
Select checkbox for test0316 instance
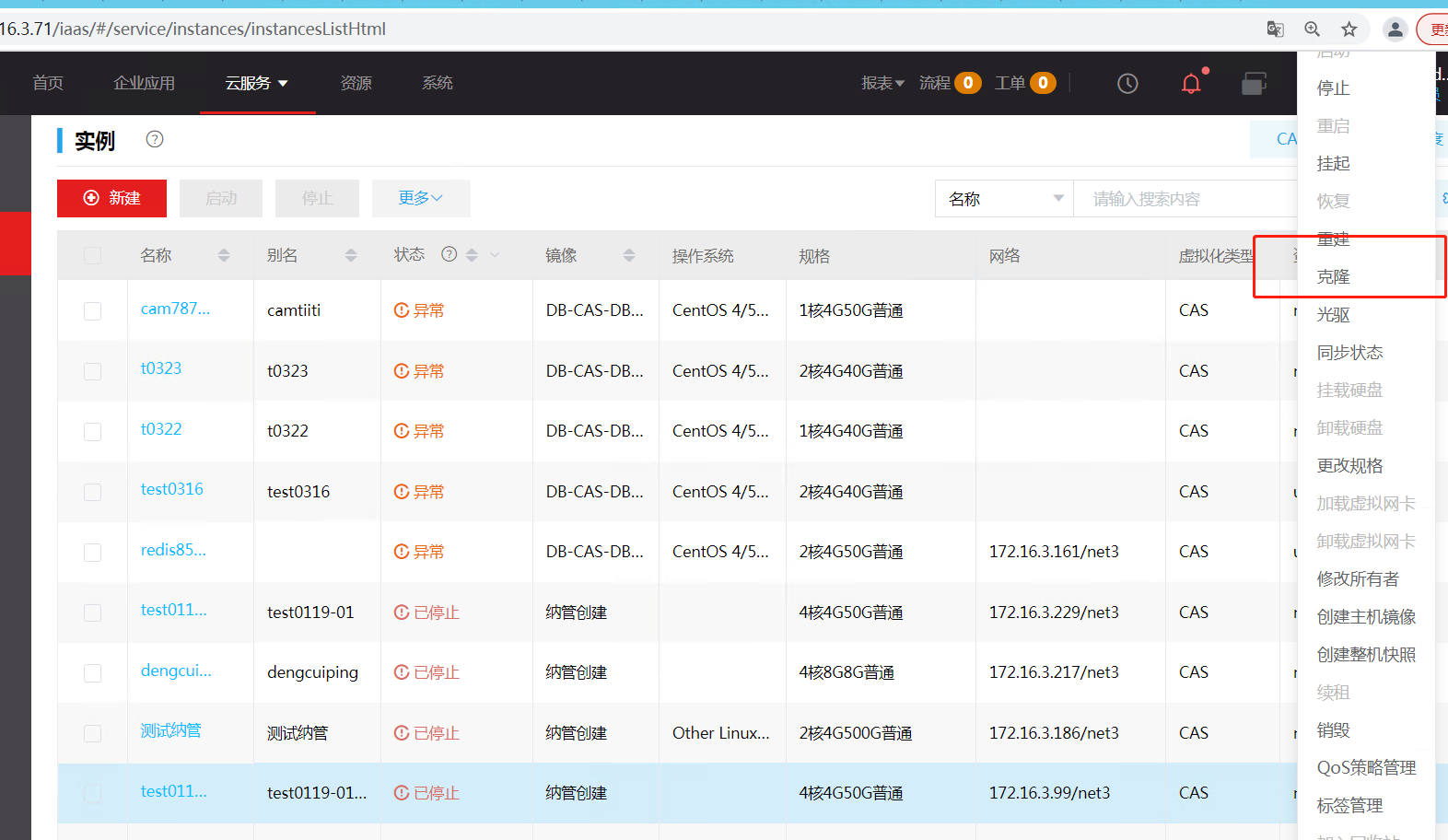pos(93,492)
